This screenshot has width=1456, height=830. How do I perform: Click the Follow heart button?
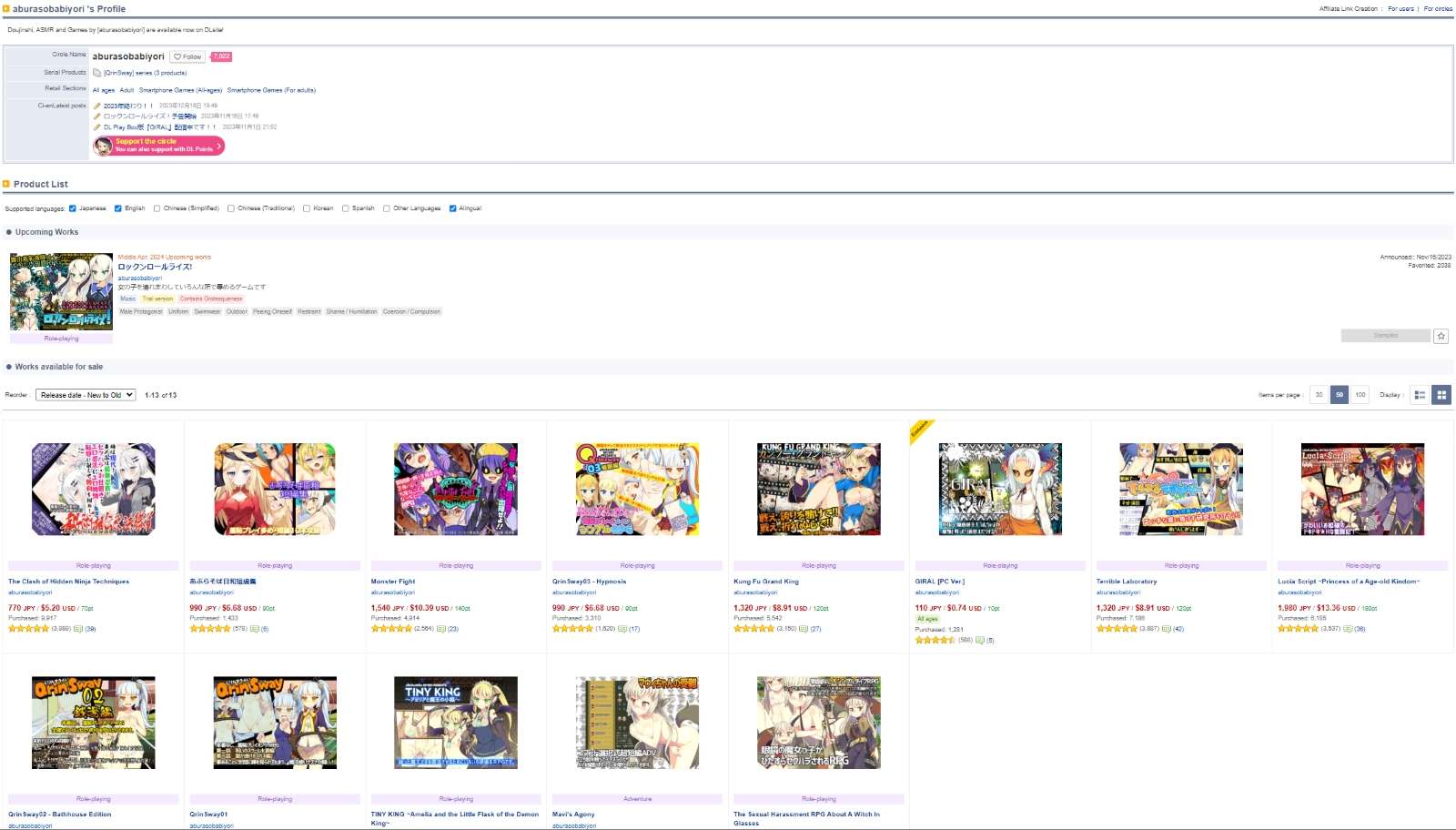click(x=187, y=56)
